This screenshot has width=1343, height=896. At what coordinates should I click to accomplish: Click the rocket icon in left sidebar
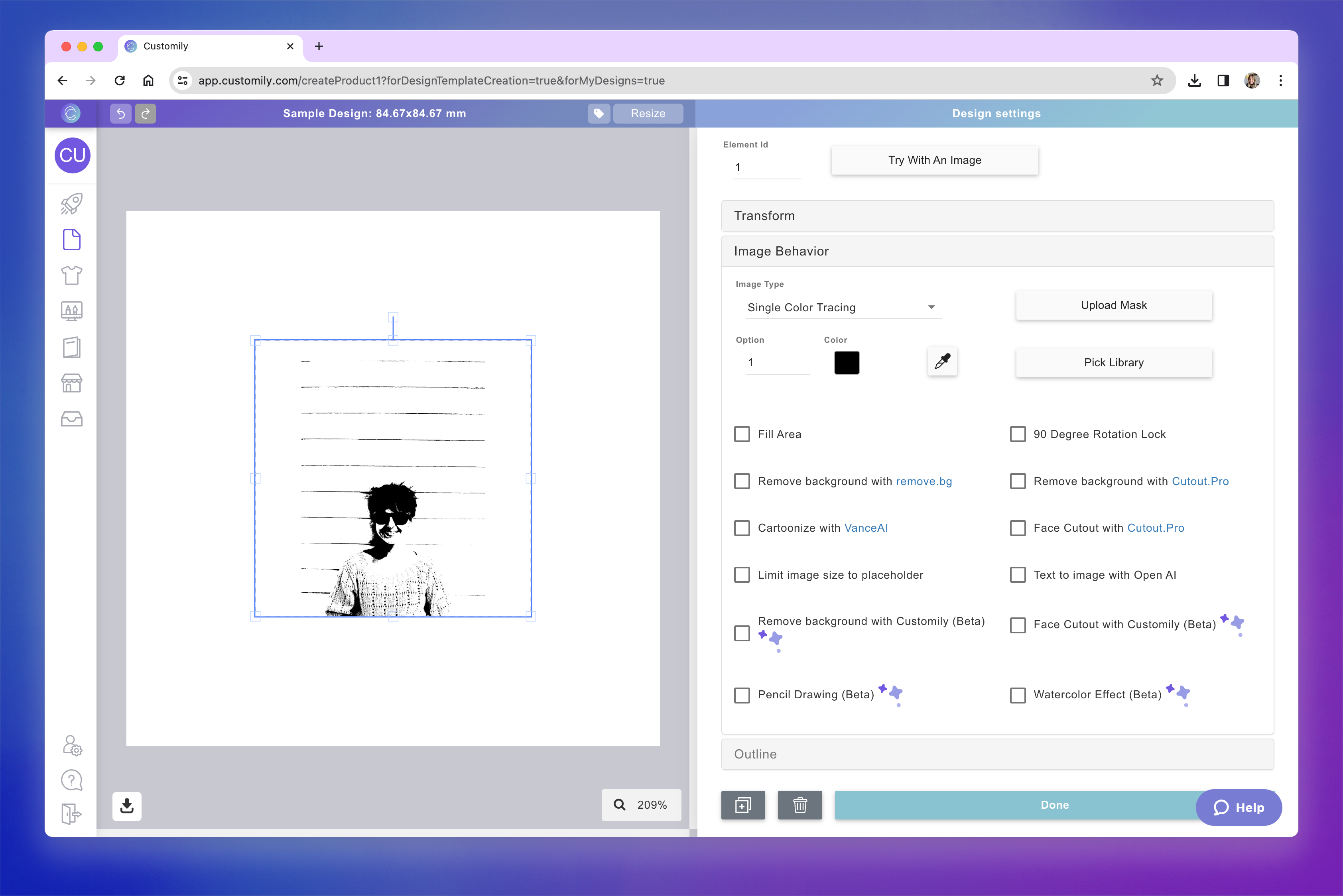tap(71, 204)
